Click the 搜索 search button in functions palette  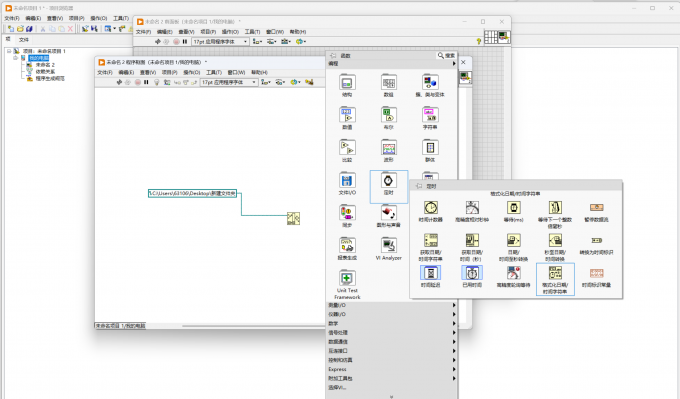coord(446,56)
